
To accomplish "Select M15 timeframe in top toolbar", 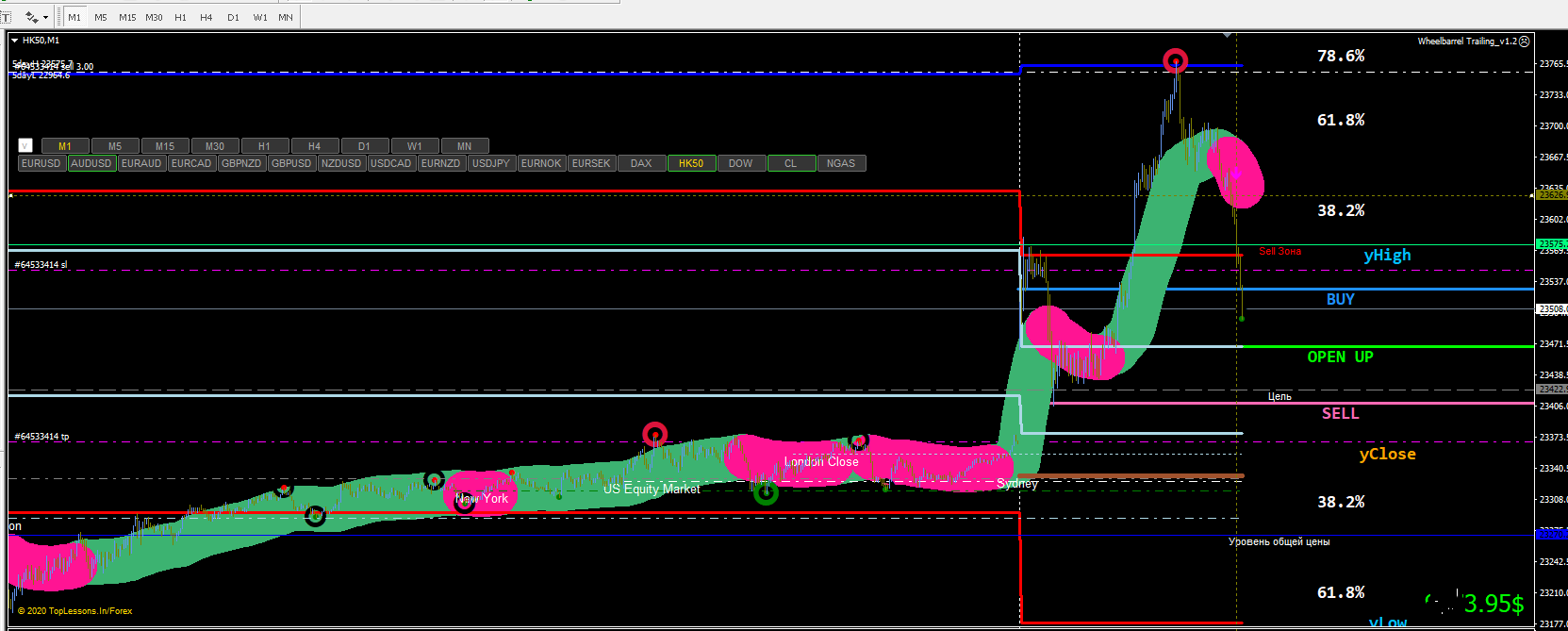I will [127, 17].
